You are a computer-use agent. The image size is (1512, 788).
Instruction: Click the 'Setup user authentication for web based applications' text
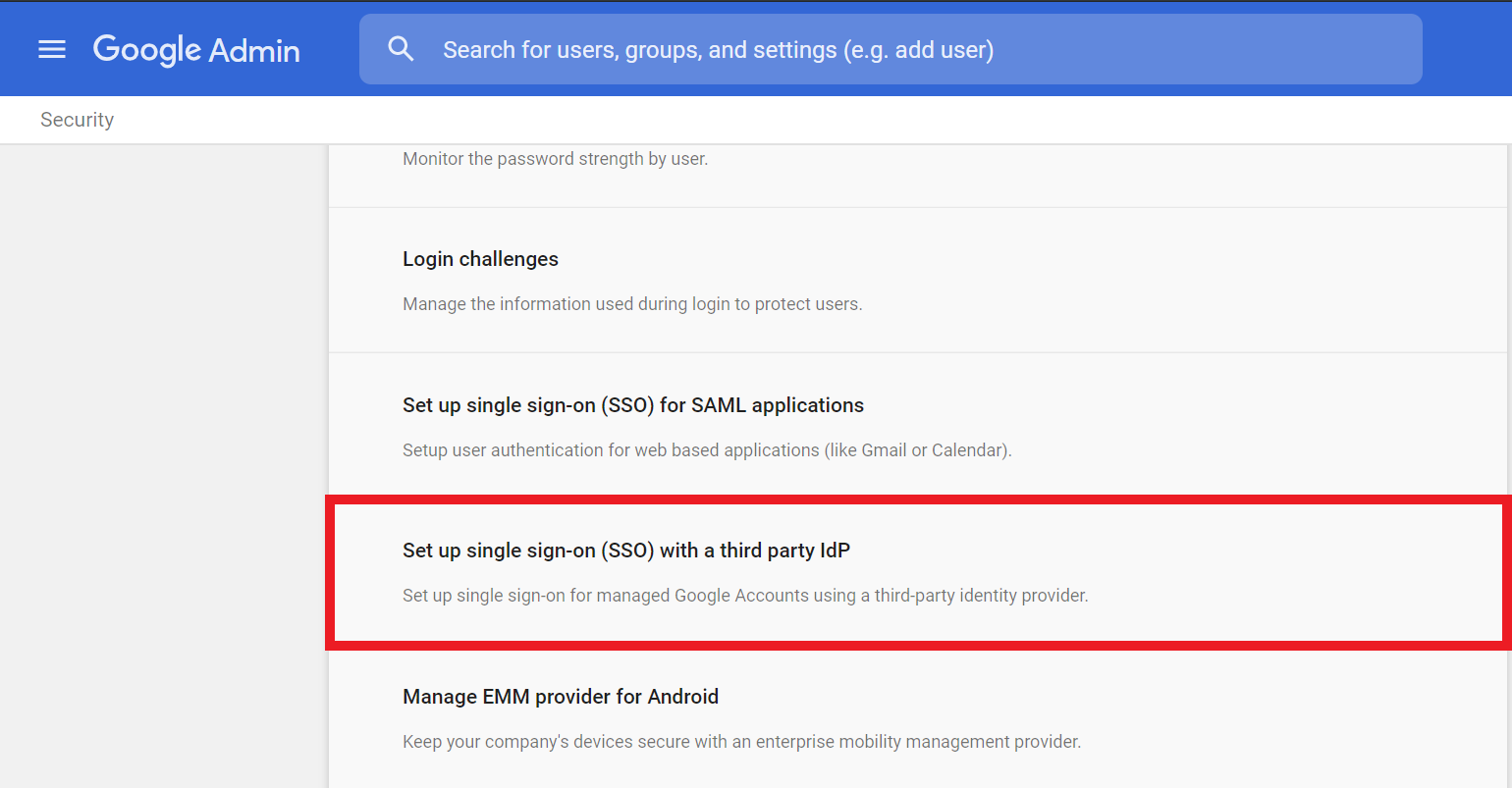pos(707,450)
